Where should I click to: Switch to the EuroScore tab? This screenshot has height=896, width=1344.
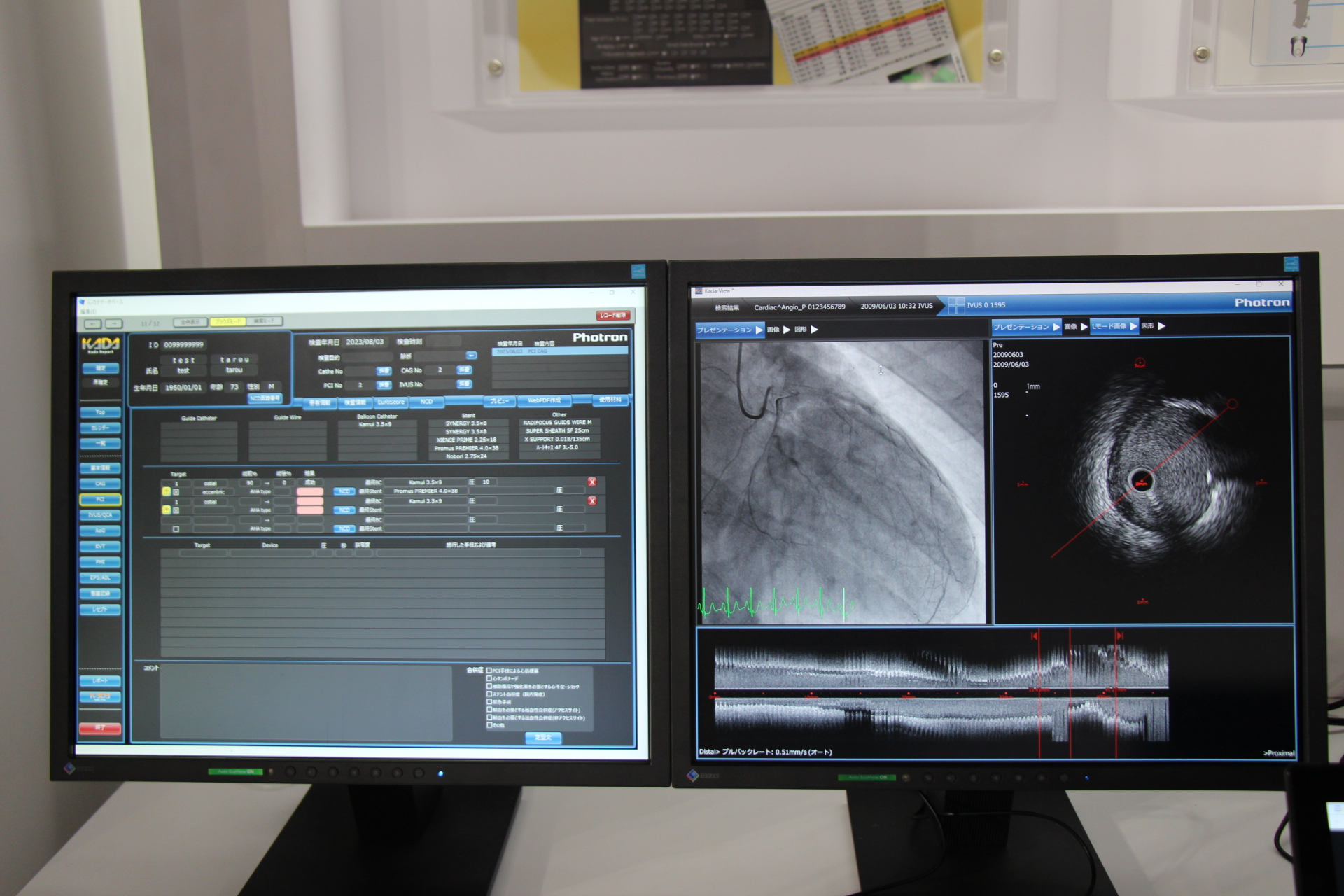pos(391,402)
